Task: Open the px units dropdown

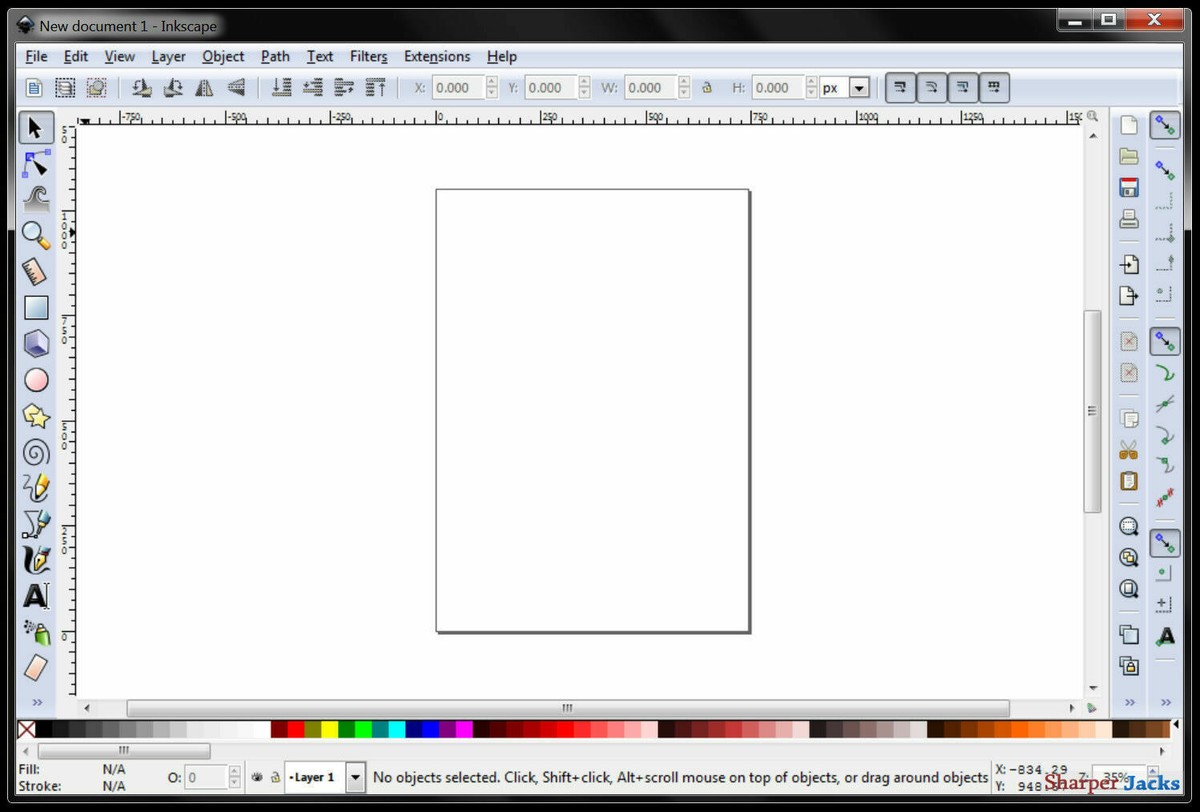Action: [x=858, y=88]
